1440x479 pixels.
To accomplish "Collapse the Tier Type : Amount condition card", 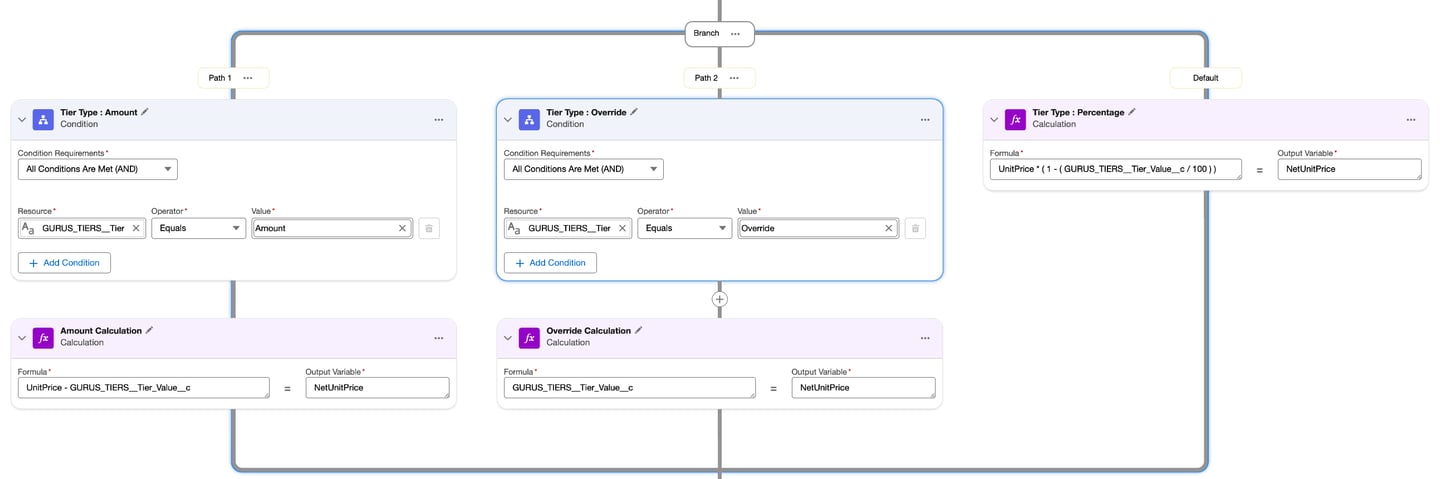I will pos(22,119).
